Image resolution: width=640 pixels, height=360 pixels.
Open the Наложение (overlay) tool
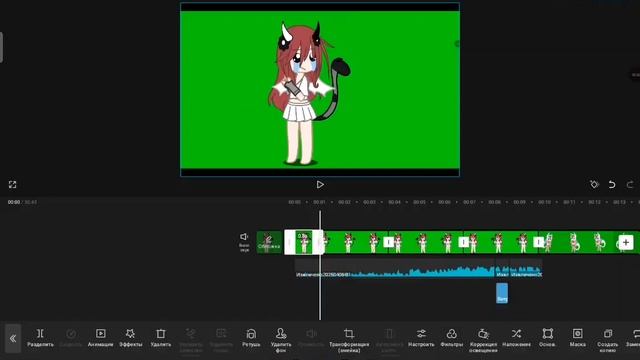pyautogui.click(x=516, y=338)
